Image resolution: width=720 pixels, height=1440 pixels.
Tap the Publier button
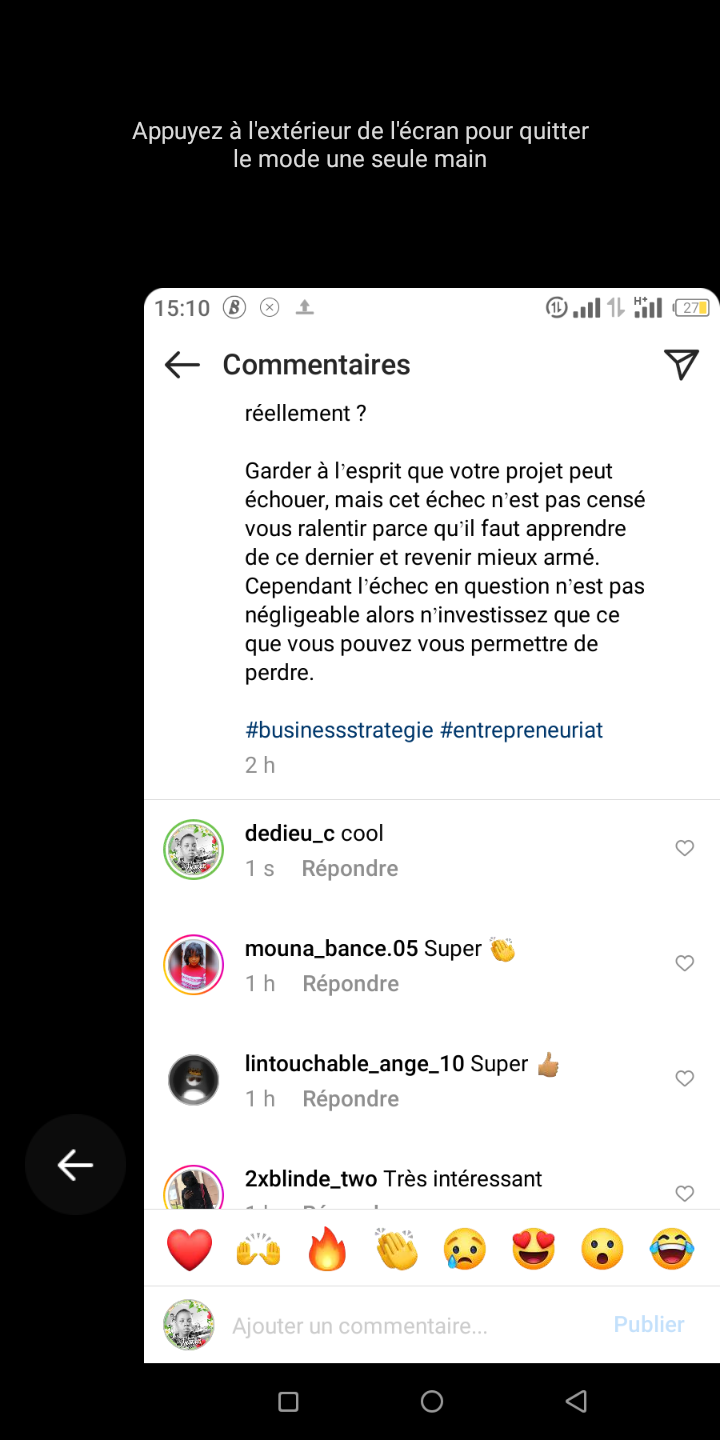(x=649, y=1325)
